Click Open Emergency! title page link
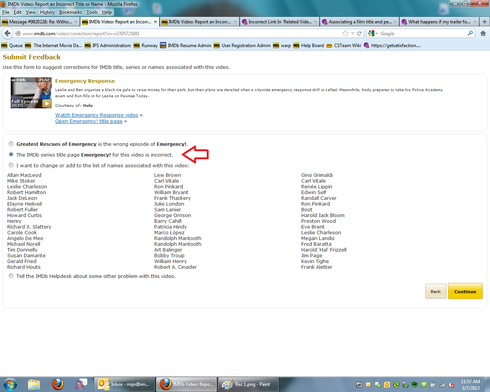The image size is (490, 392). (x=89, y=121)
